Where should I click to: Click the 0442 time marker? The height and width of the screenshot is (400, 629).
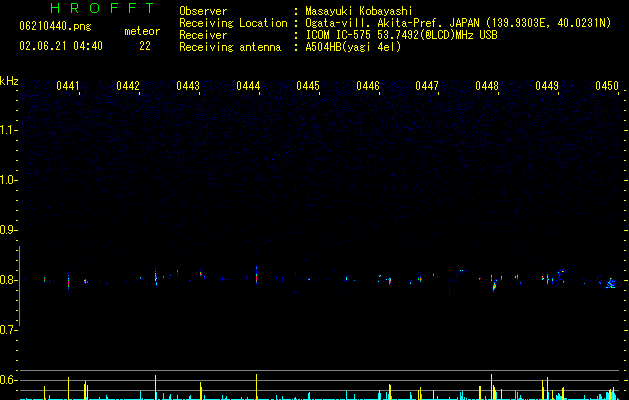(128, 85)
